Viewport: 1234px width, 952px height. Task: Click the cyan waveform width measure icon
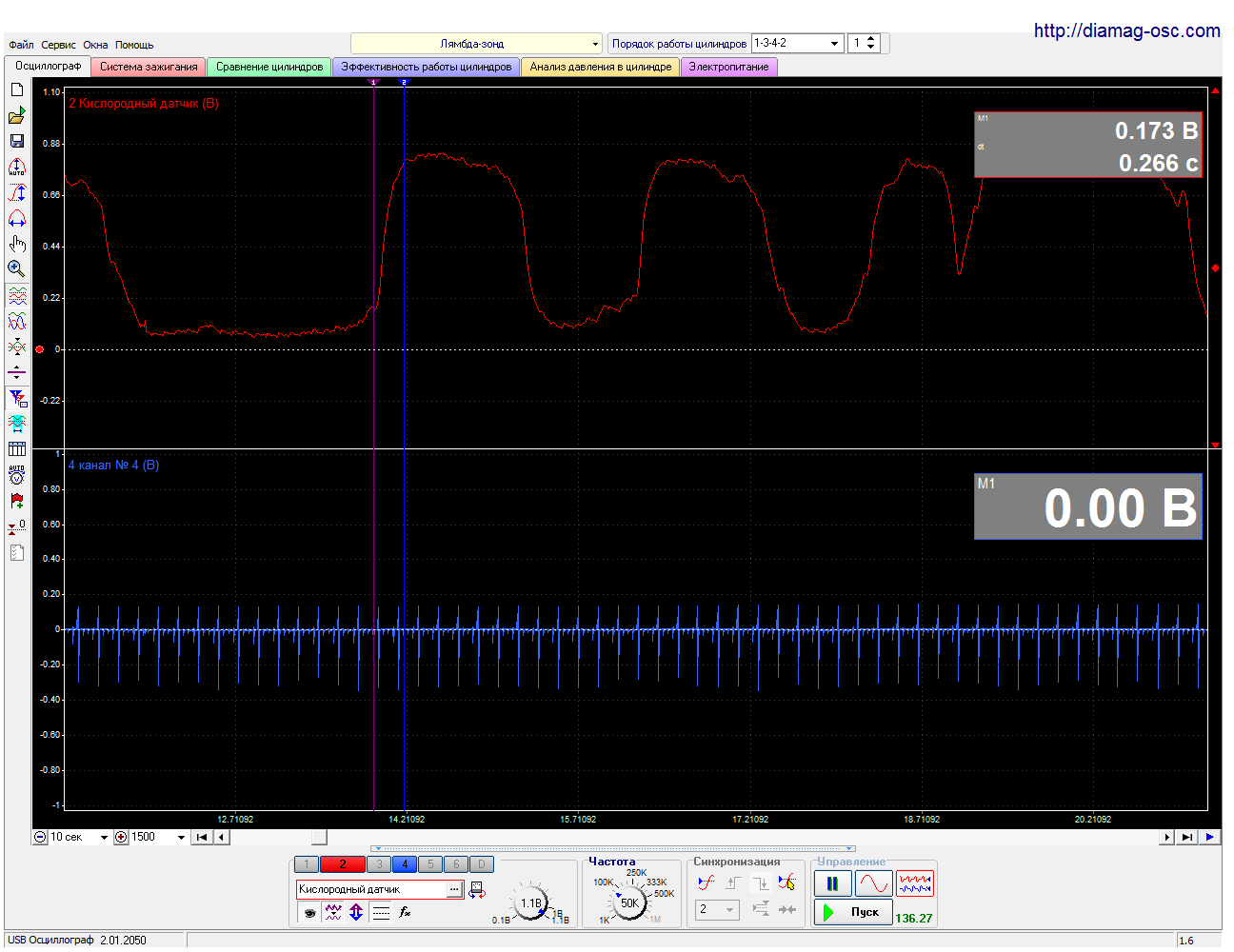pos(17,424)
